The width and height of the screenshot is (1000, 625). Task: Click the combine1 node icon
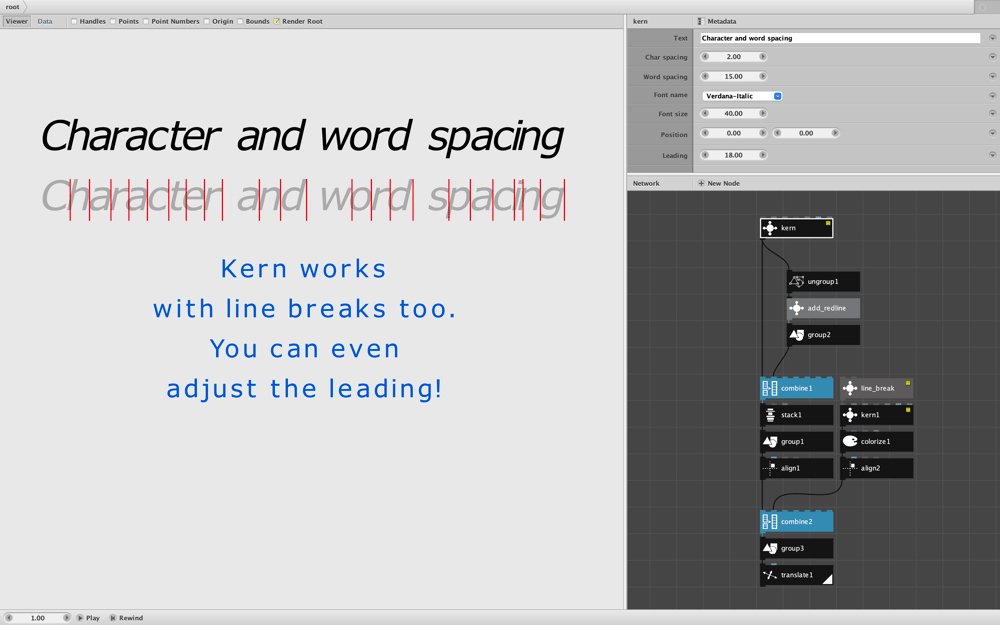pos(770,388)
